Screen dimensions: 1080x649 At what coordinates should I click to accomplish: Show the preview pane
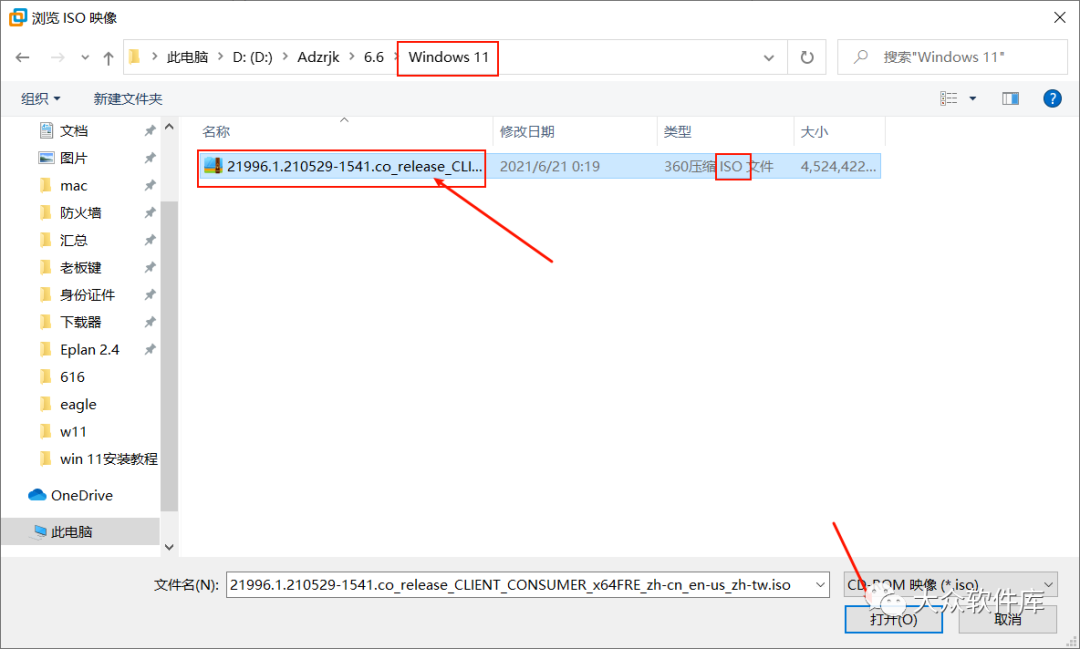pyautogui.click(x=1010, y=98)
